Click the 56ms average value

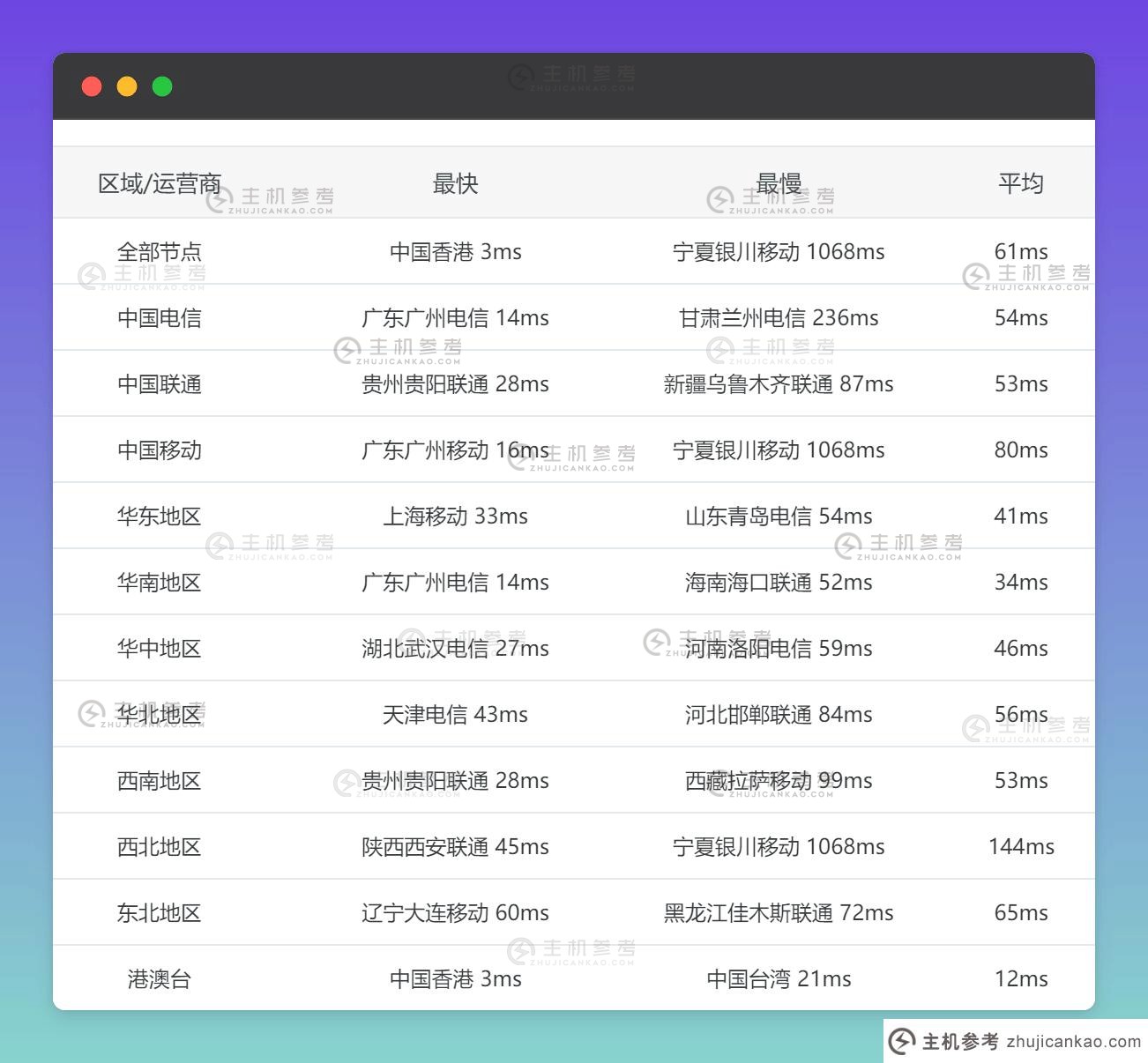tap(1021, 715)
